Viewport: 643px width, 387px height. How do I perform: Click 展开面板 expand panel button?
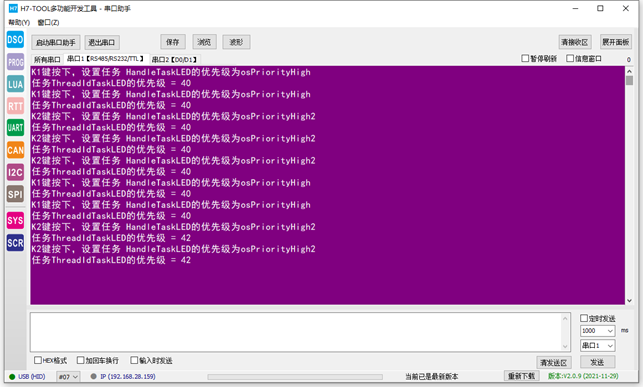(x=615, y=42)
